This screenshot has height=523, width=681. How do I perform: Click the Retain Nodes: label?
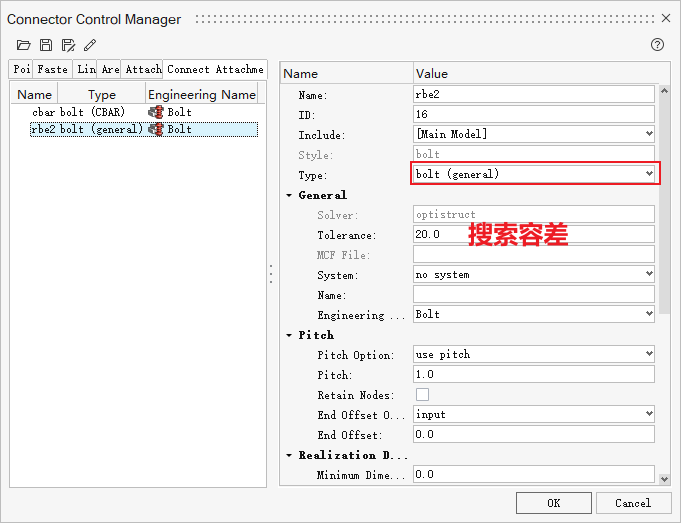click(x=356, y=395)
